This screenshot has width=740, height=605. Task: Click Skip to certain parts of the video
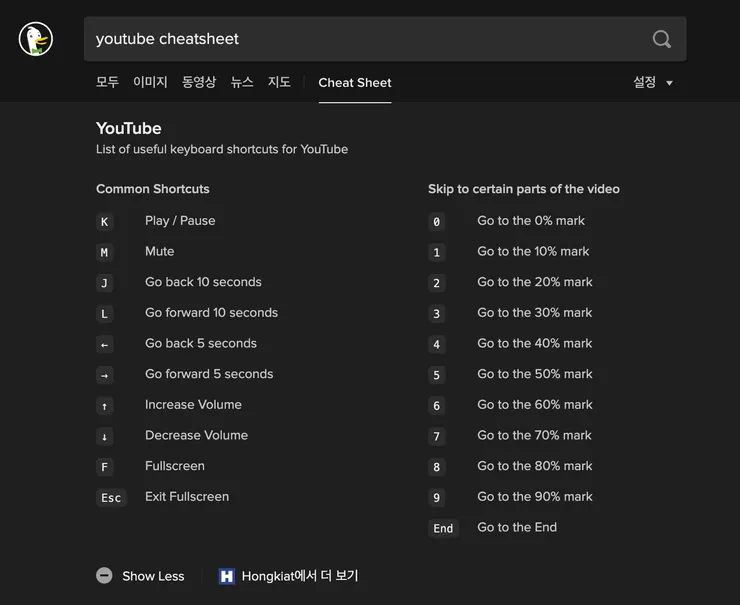524,189
